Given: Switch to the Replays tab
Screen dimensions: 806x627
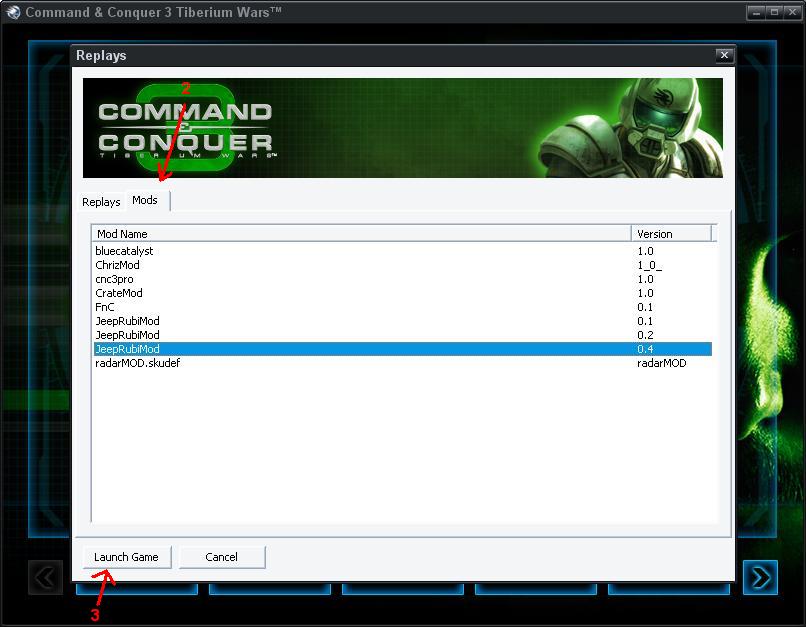Looking at the screenshot, I should [x=101, y=201].
